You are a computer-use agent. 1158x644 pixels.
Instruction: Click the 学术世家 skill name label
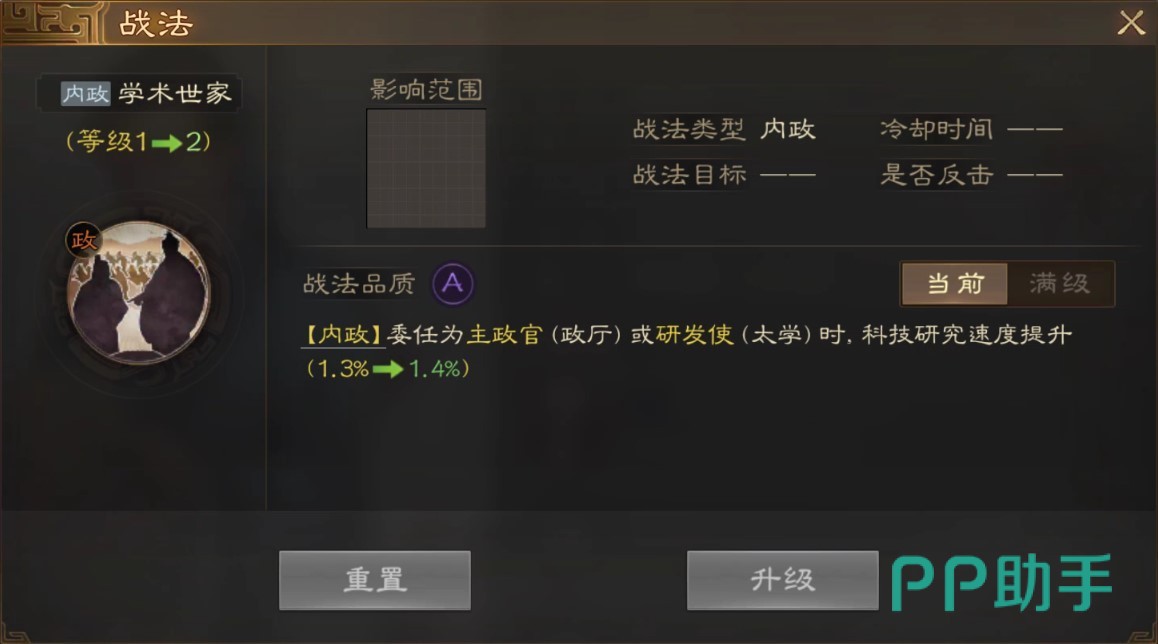click(175, 94)
